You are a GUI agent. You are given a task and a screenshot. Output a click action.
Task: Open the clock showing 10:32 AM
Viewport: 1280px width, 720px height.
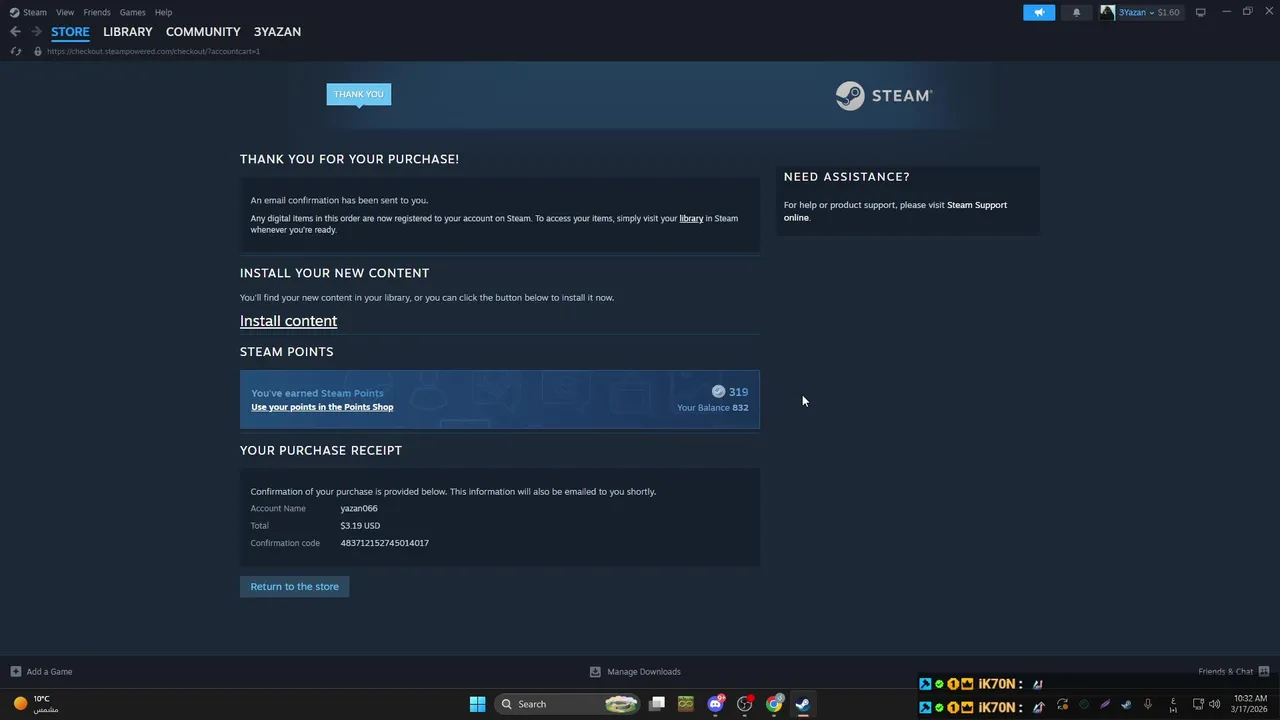click(1250, 704)
